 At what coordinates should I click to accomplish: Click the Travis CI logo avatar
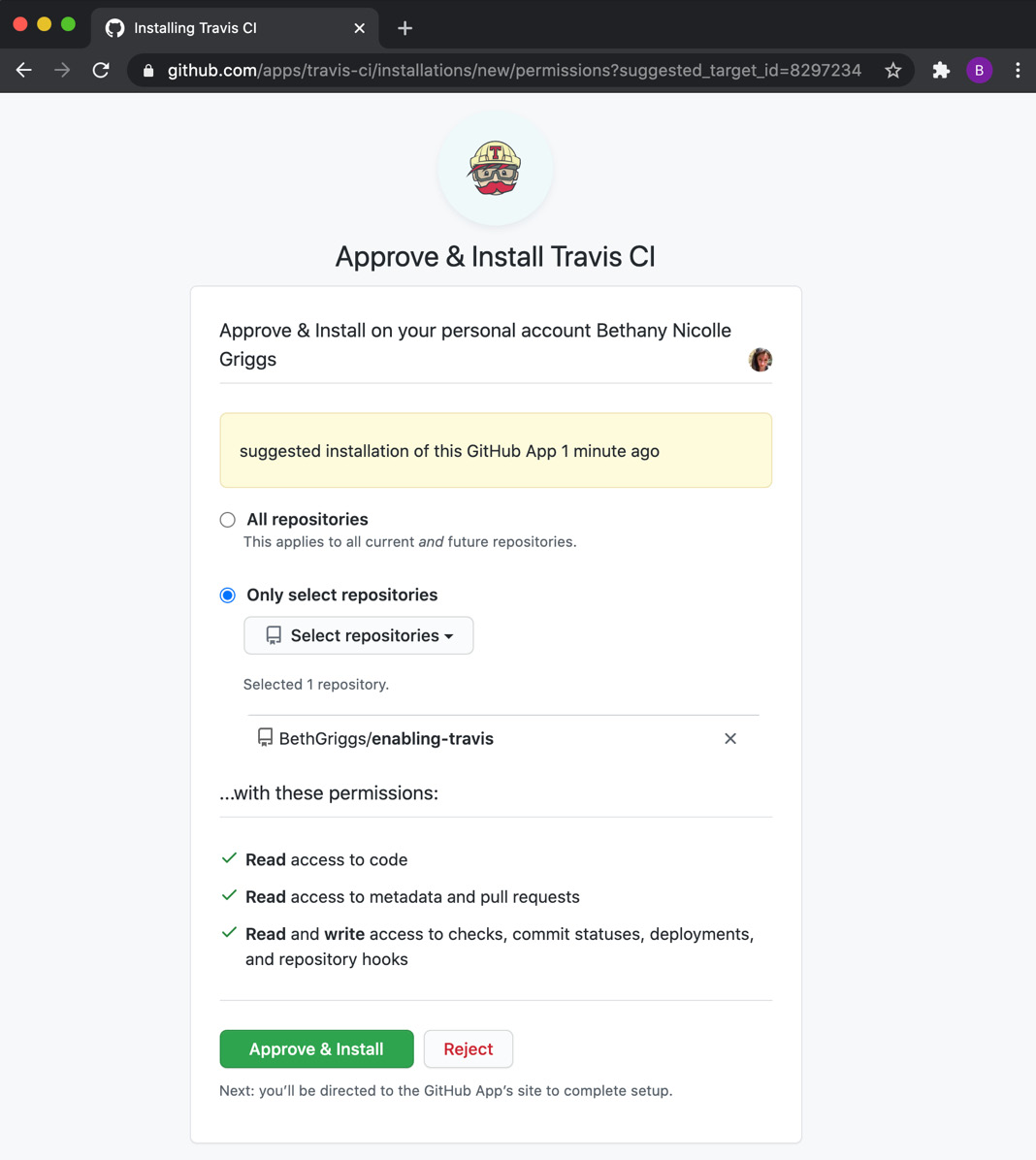[x=495, y=169]
